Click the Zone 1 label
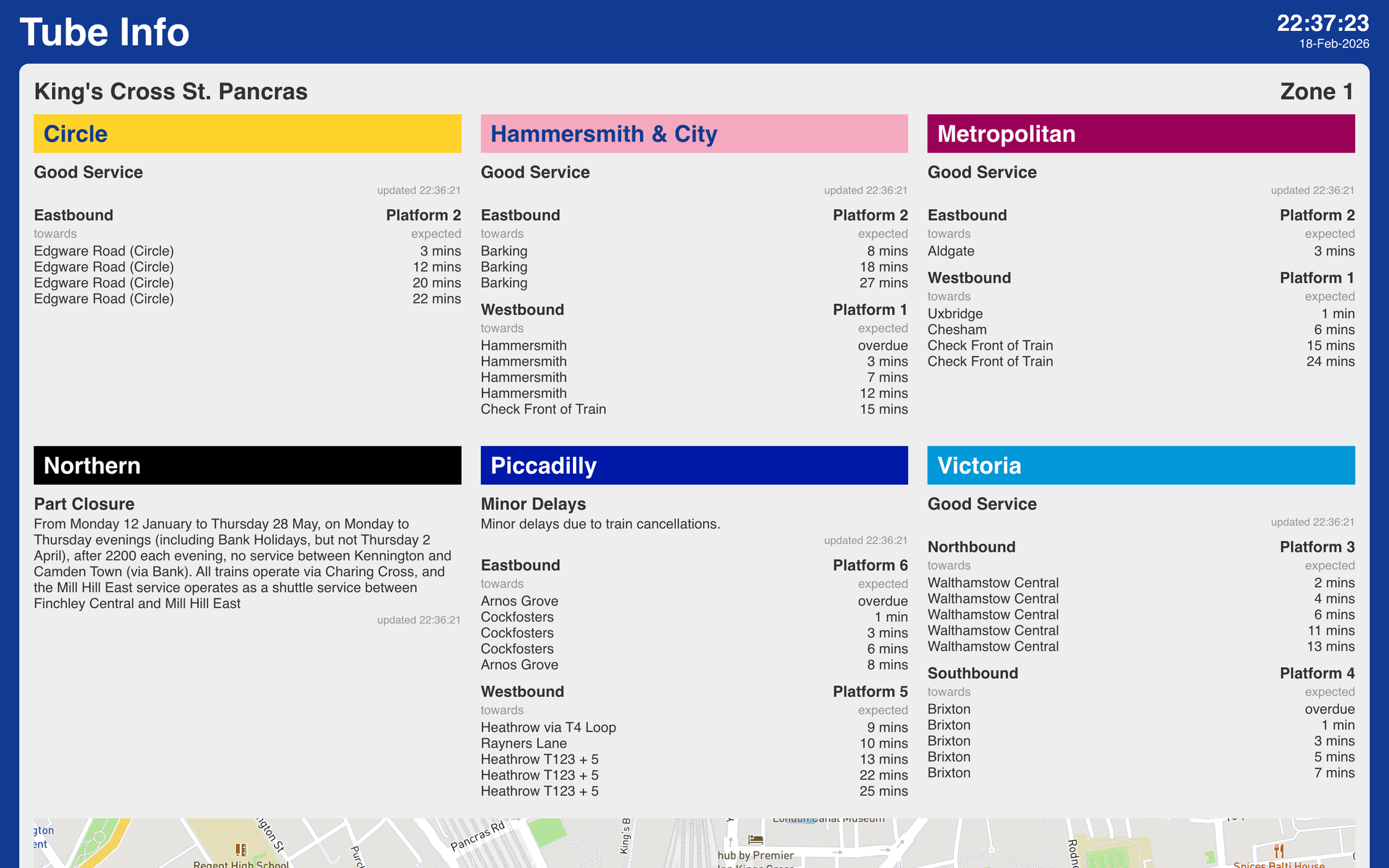The height and width of the screenshot is (868, 1389). pyautogui.click(x=1317, y=92)
